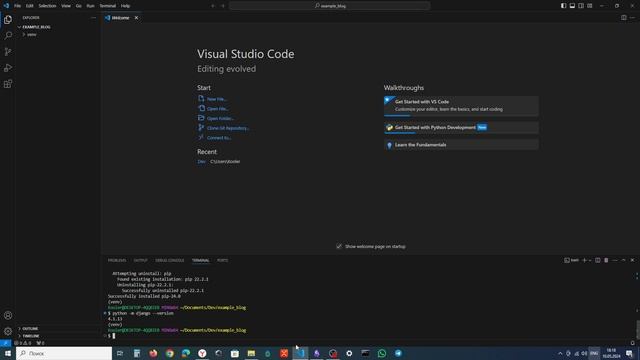The image size is (640, 360).
Task: Click the kill terminal trash icon
Action: 606,260
